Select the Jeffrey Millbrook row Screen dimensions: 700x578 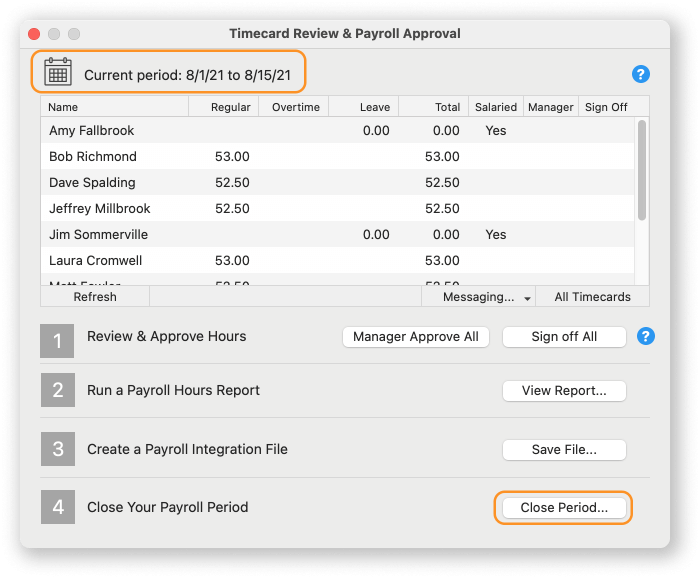(x=338, y=208)
